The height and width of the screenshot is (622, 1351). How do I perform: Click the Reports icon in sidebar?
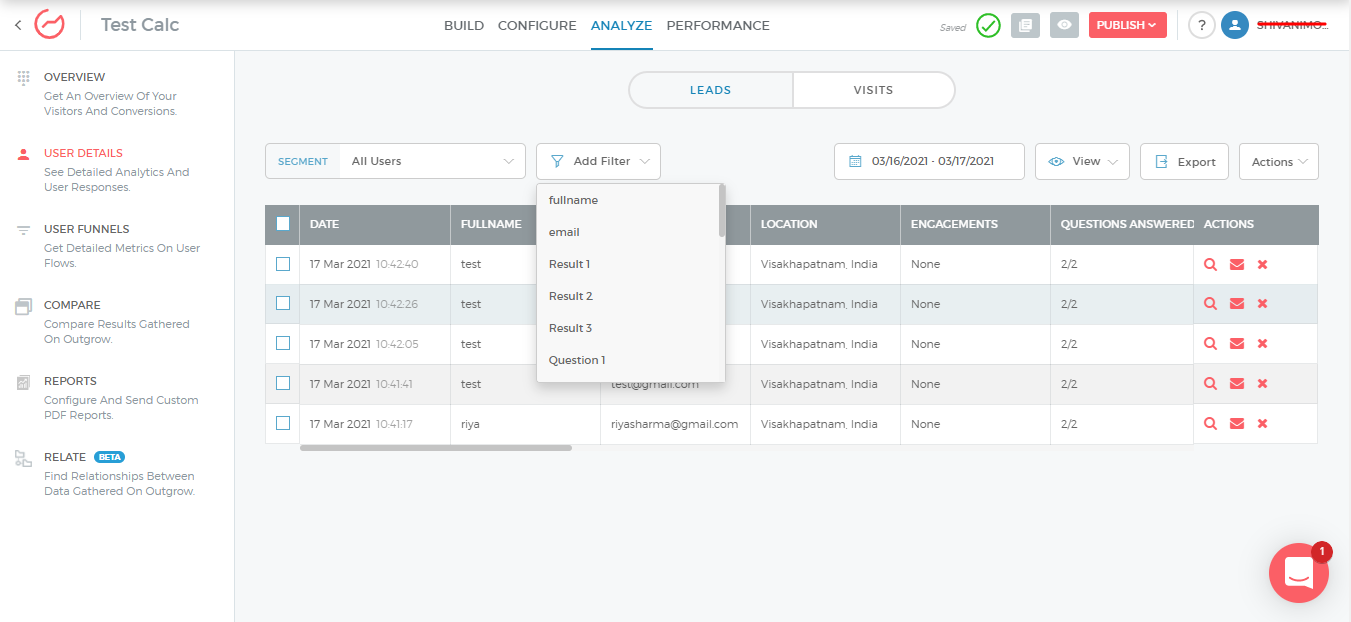[x=23, y=382]
